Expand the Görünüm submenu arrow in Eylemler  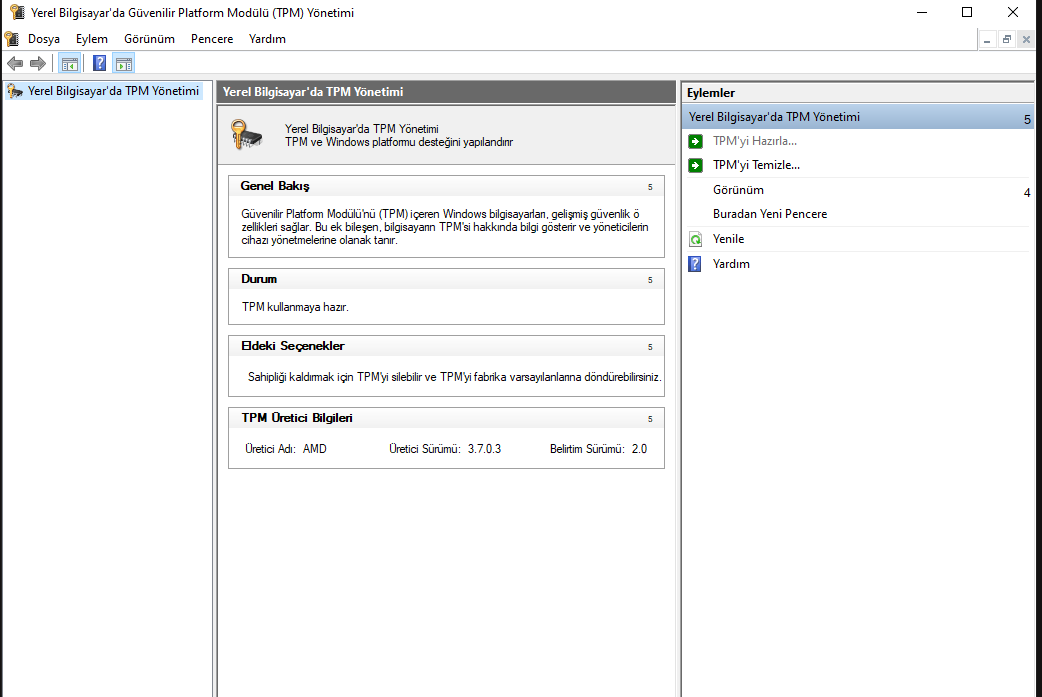point(1027,192)
